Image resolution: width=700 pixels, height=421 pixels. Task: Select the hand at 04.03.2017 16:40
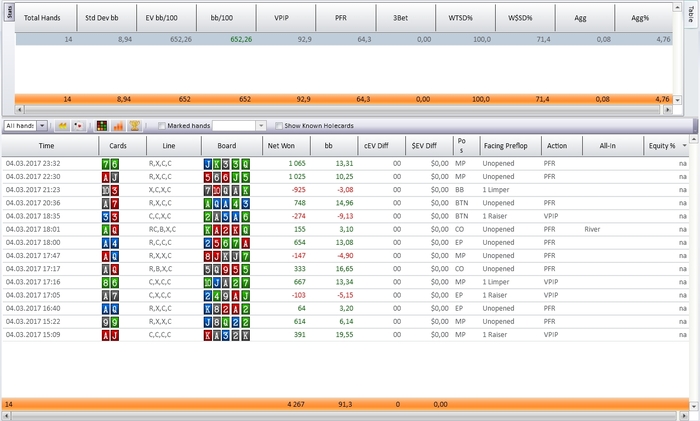346,308
